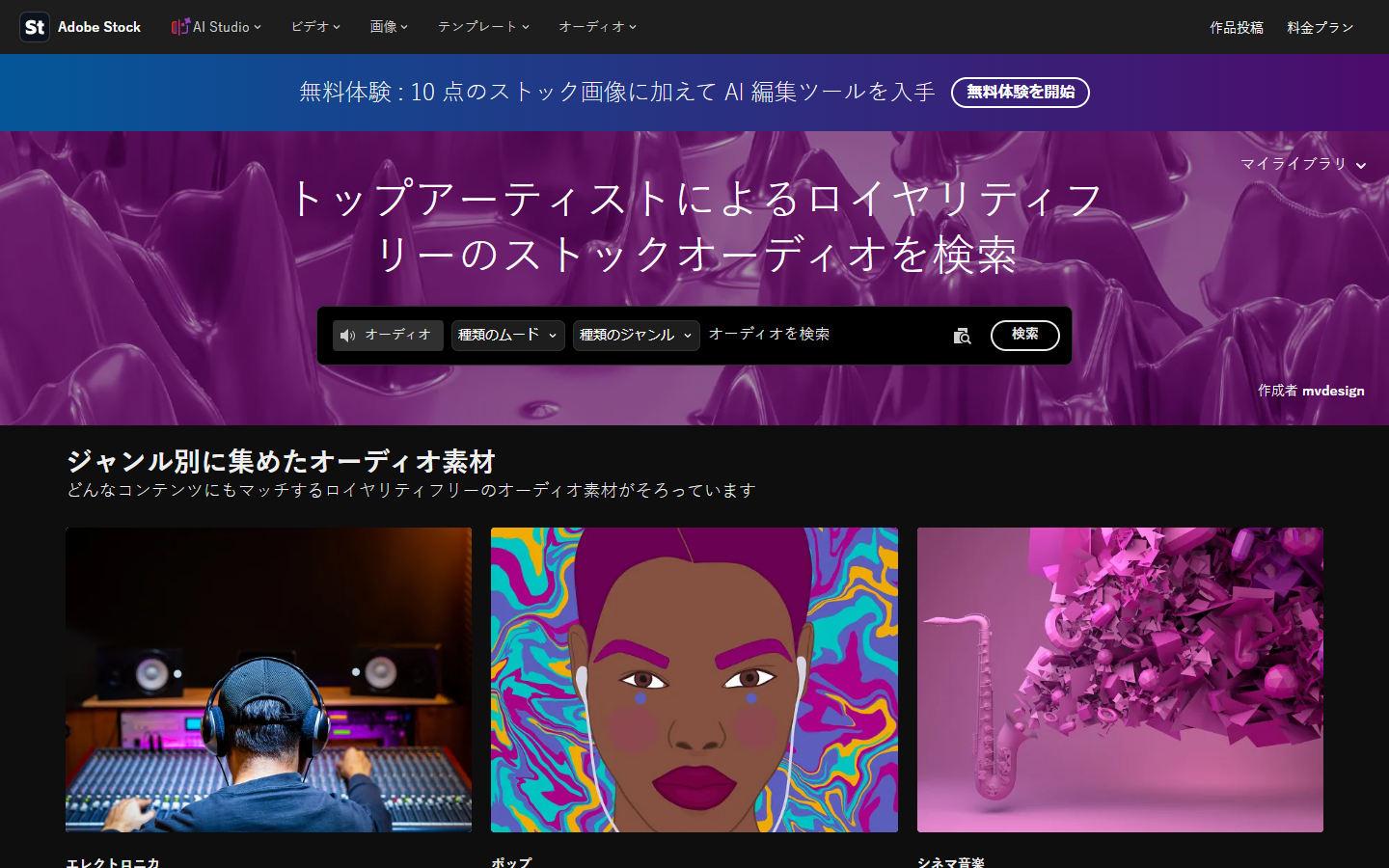The height and width of the screenshot is (868, 1389).
Task: Open the 種類のムード dropdown
Action: coord(507,335)
